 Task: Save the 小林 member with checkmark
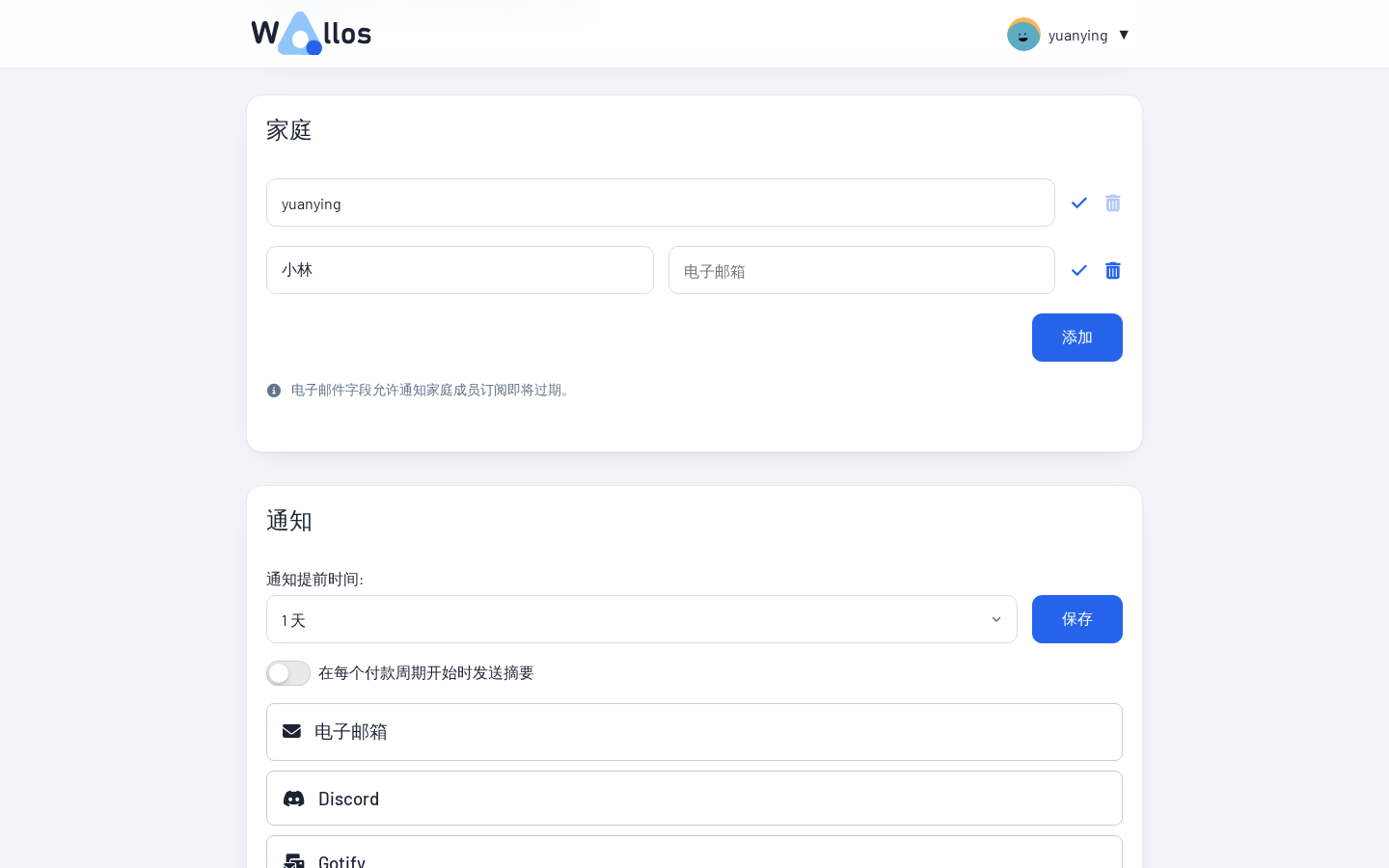(x=1079, y=270)
